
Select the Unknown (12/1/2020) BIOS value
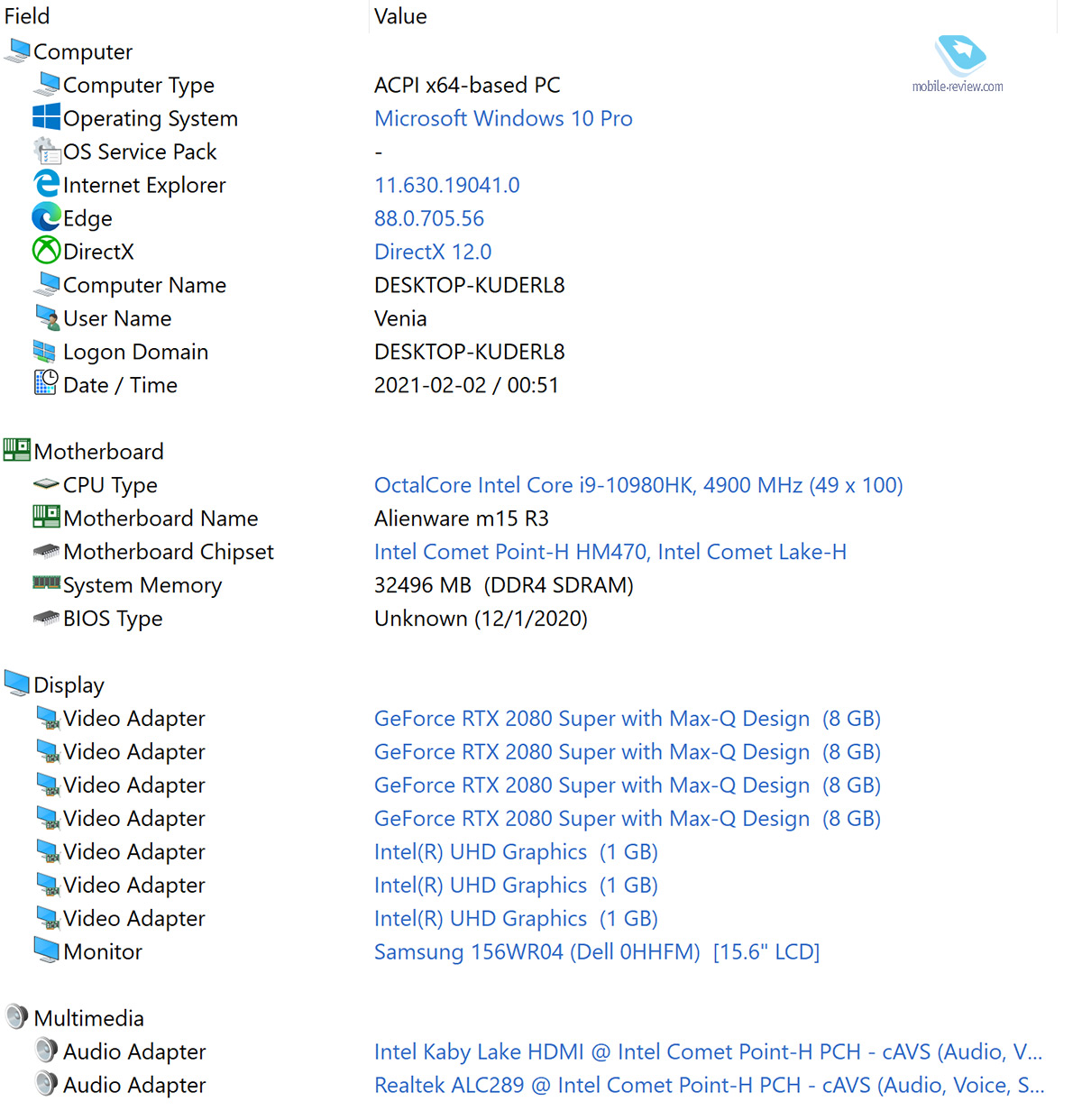pos(481,619)
